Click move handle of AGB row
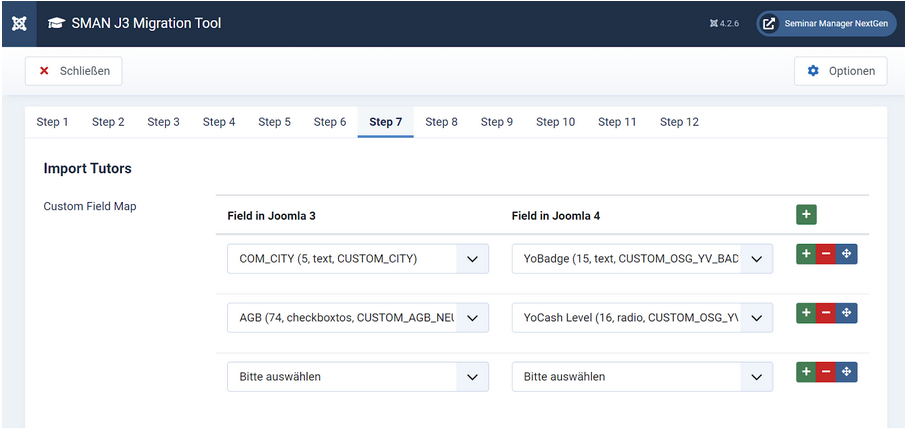The image size is (907, 432). click(847, 314)
